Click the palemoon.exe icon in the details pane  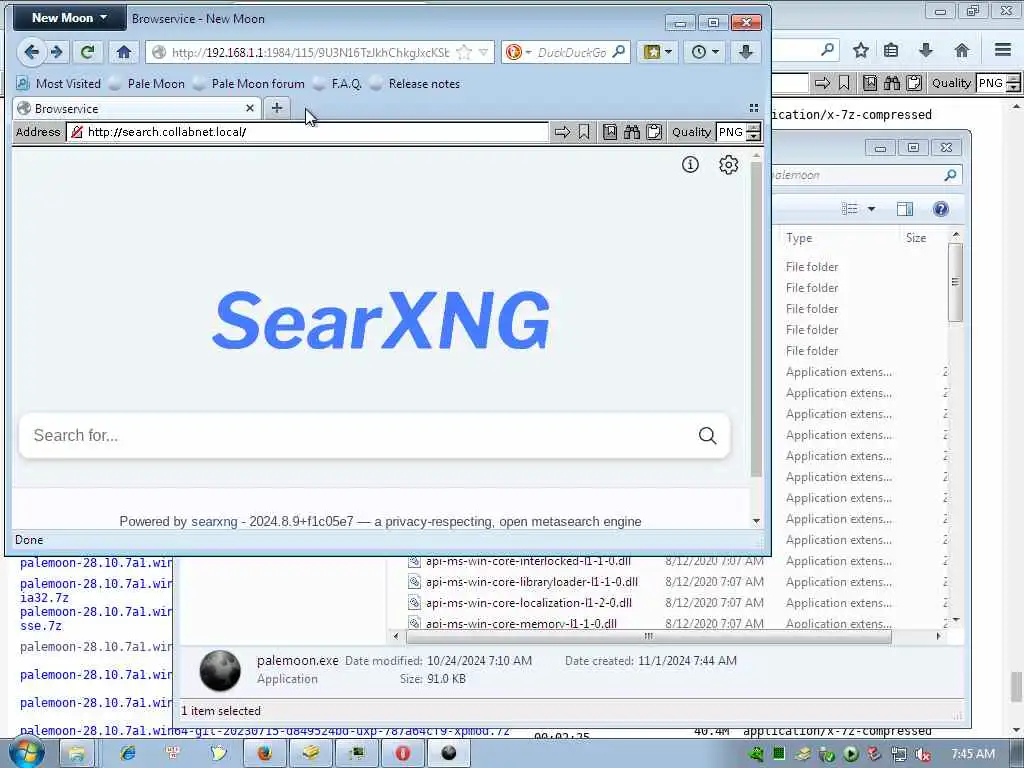point(220,670)
